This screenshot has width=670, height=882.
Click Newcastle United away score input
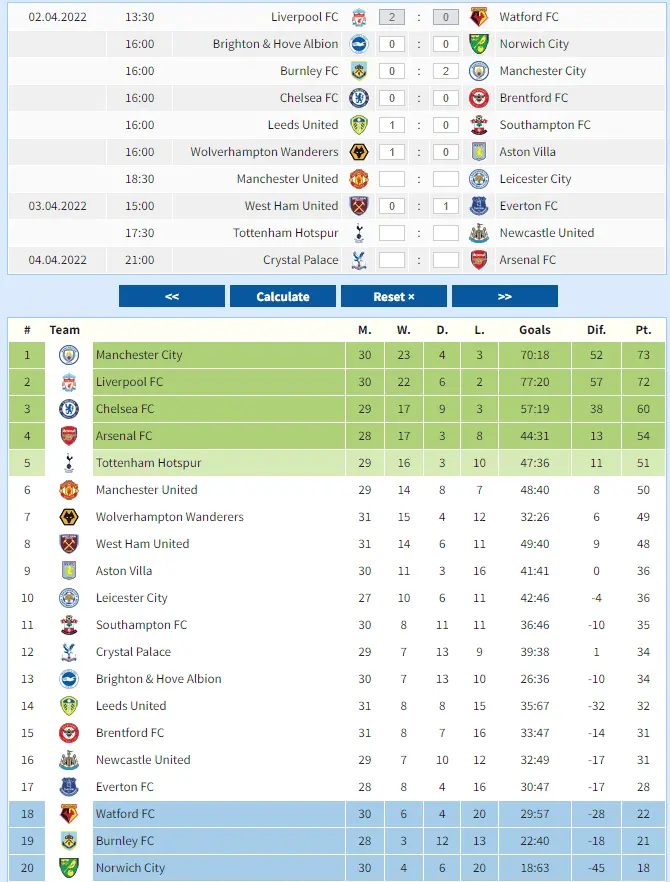[446, 233]
